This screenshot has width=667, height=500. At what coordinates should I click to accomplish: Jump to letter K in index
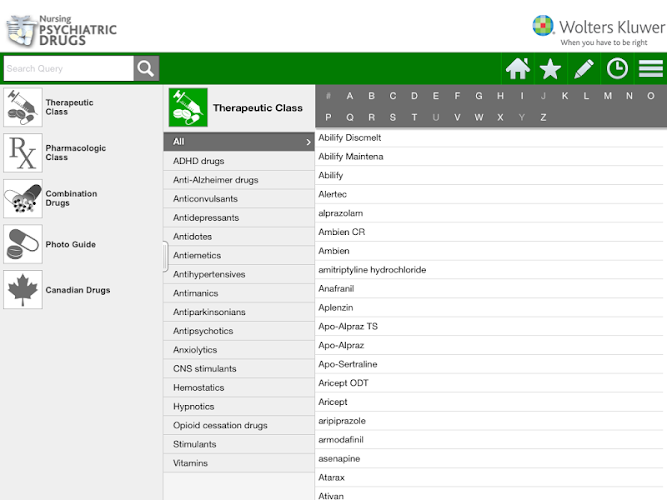(x=564, y=96)
